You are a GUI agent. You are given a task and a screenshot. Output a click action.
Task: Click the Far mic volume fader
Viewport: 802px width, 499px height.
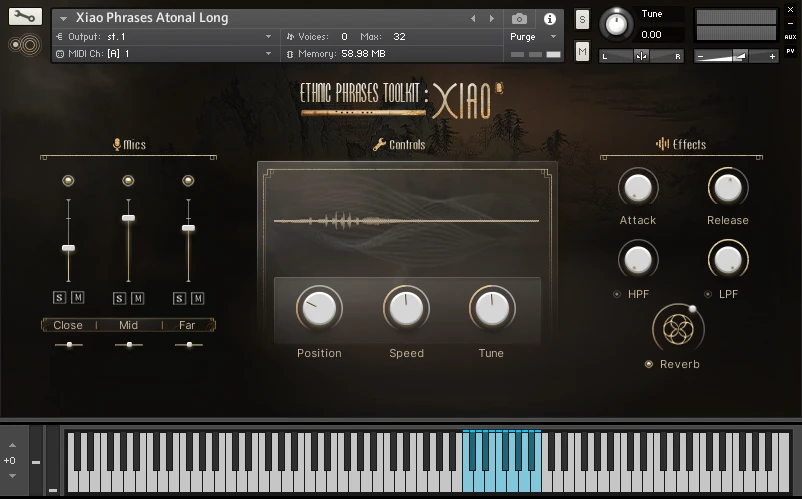point(188,228)
